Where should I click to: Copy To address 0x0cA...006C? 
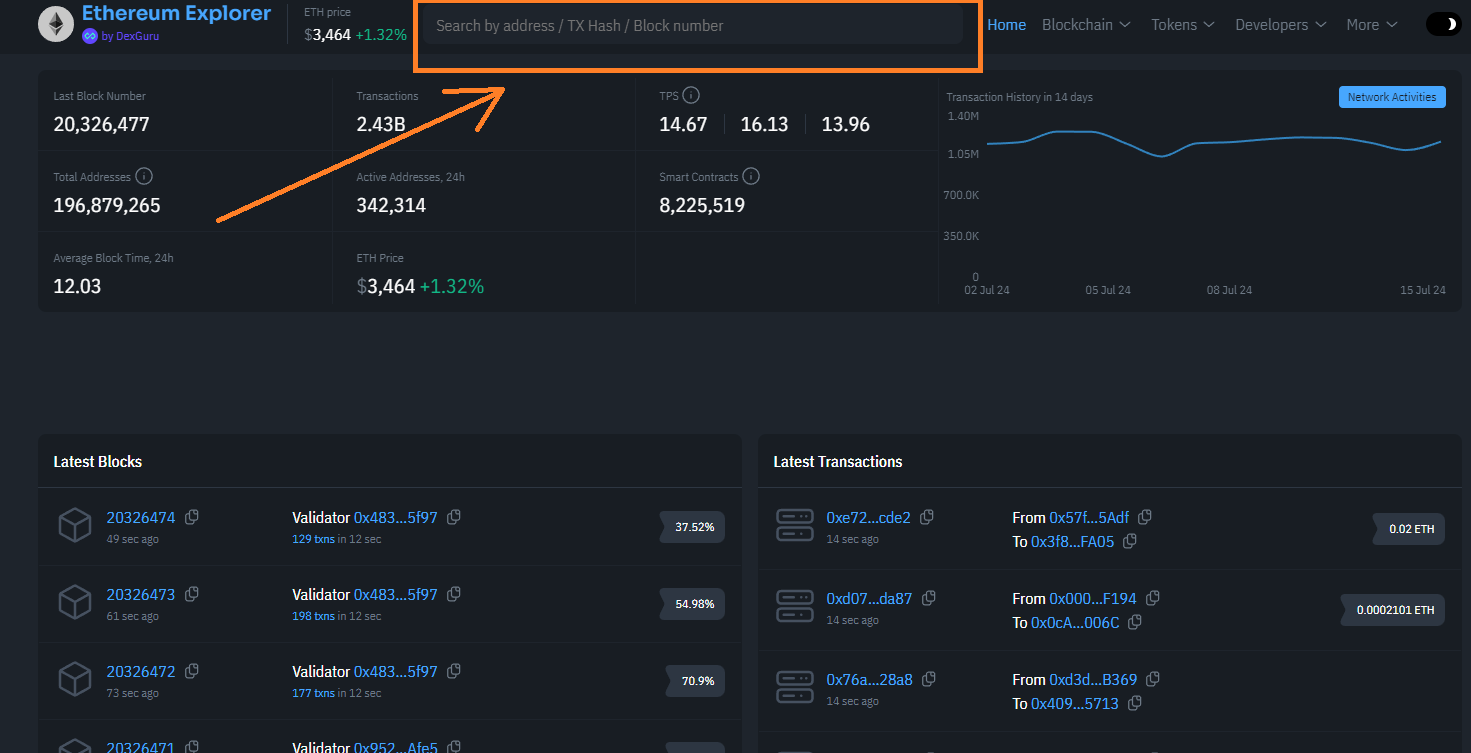click(1134, 622)
